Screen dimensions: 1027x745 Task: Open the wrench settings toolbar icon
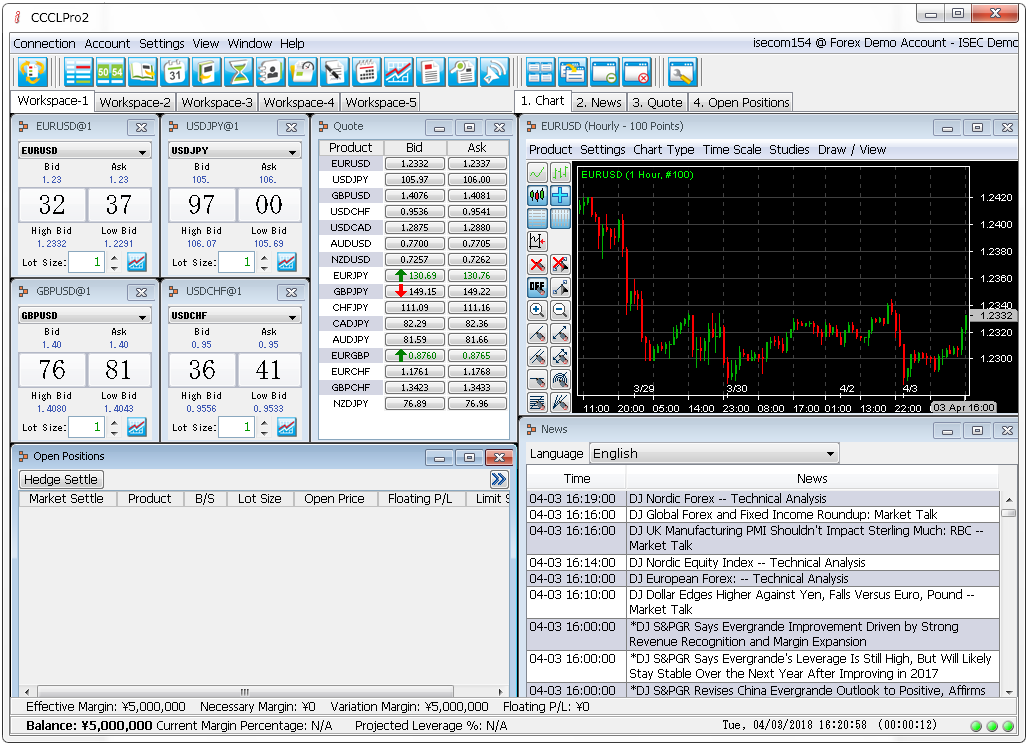click(x=682, y=72)
